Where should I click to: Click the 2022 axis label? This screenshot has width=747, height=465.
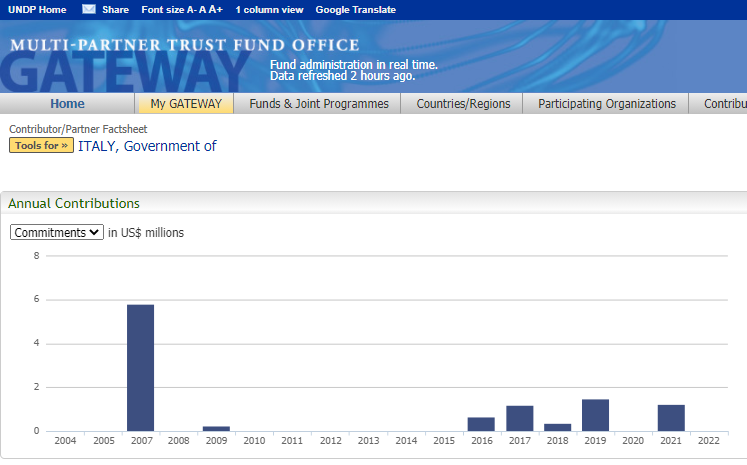708,441
